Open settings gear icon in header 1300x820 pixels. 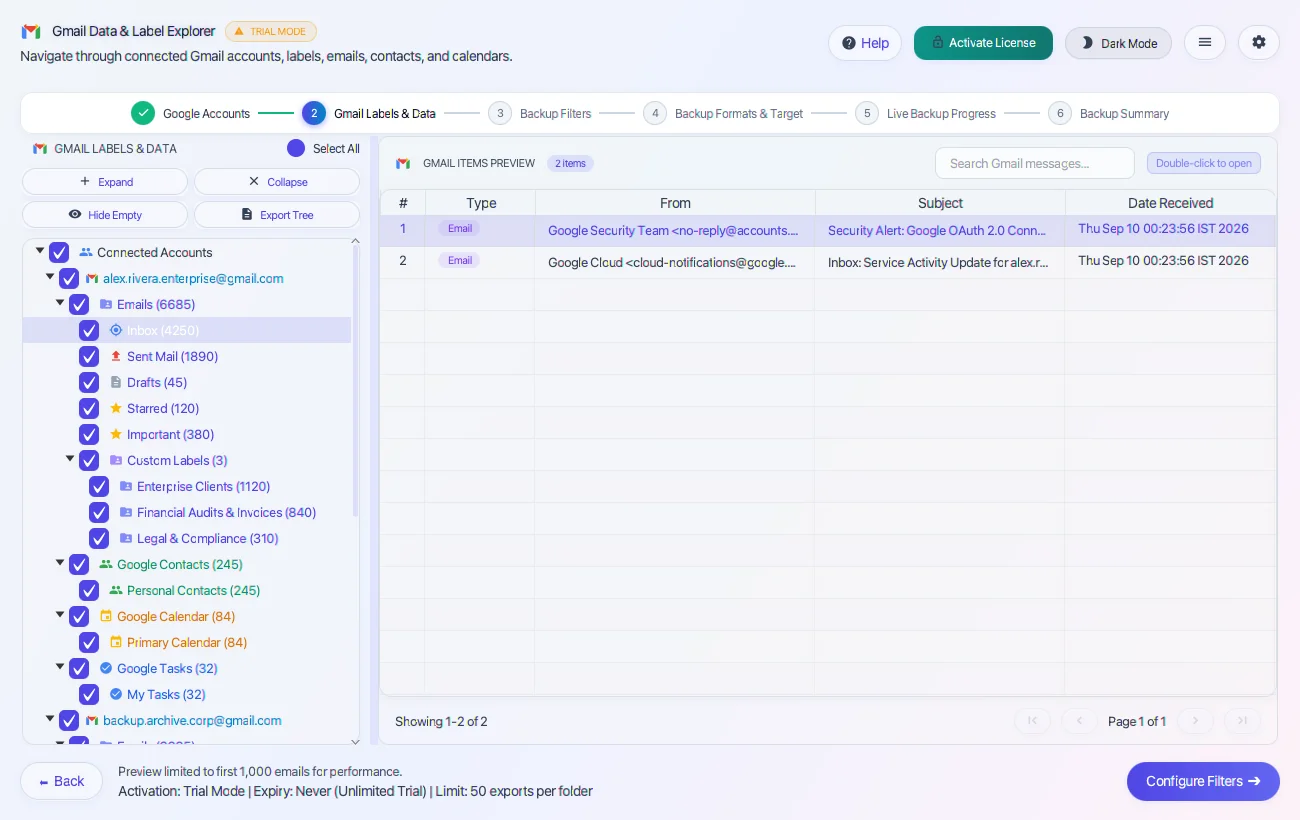coord(1259,43)
